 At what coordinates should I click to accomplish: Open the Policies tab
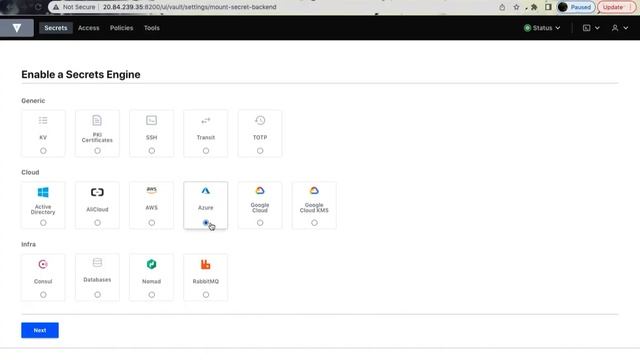pyautogui.click(x=121, y=28)
